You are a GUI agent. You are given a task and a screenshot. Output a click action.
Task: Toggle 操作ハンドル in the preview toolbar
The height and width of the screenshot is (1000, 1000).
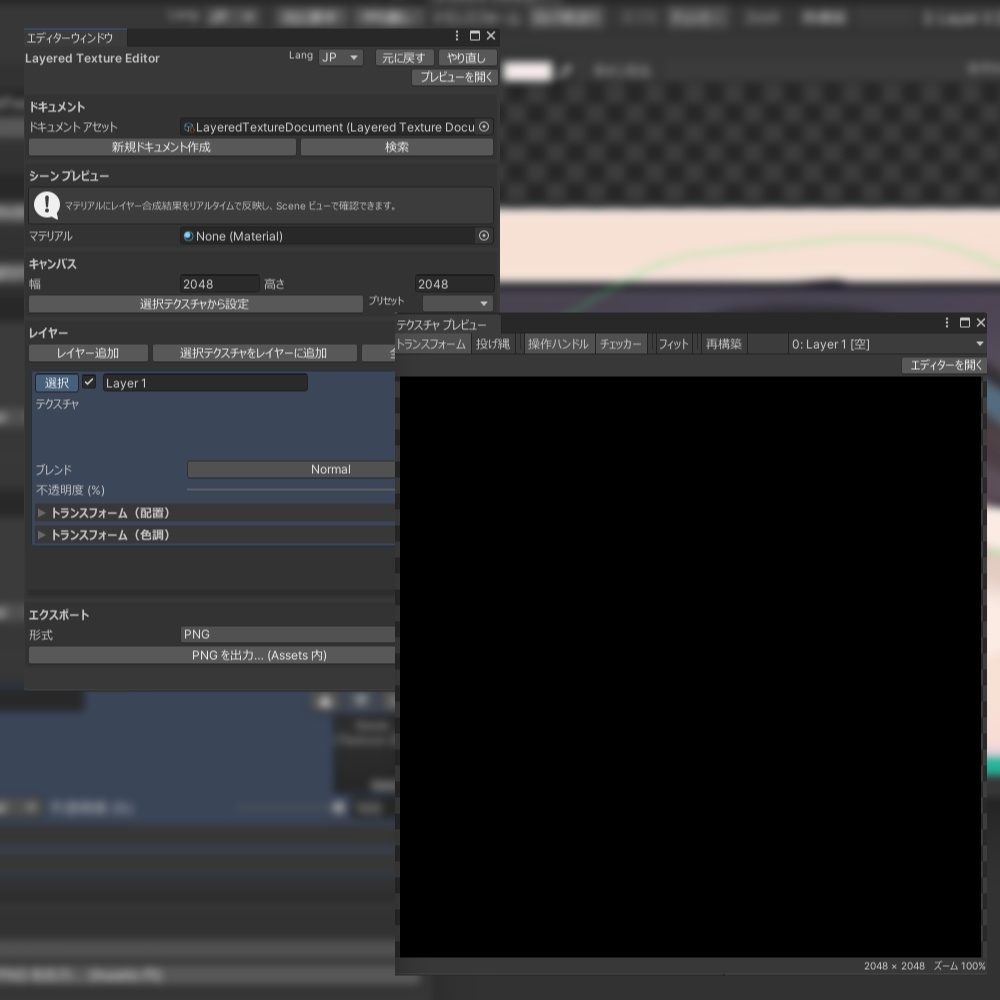tap(557, 343)
